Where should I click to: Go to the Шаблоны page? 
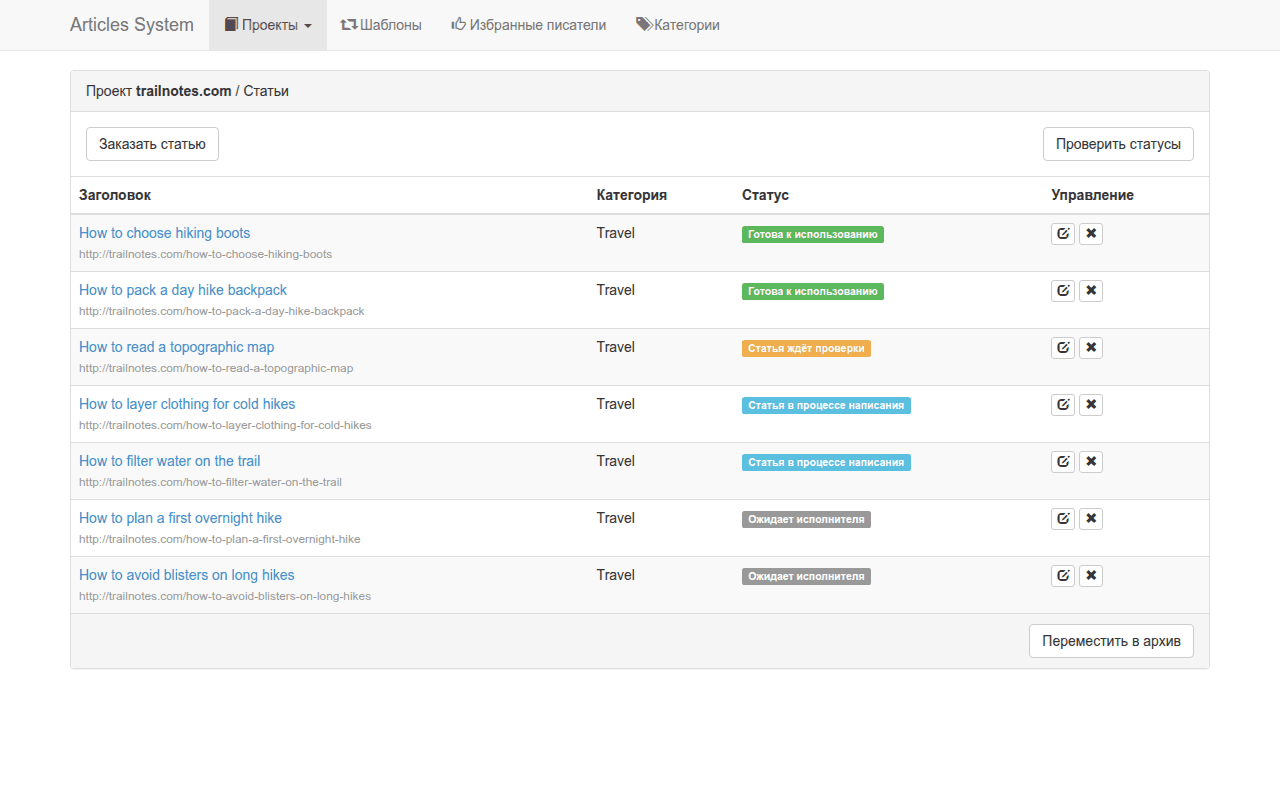point(381,25)
